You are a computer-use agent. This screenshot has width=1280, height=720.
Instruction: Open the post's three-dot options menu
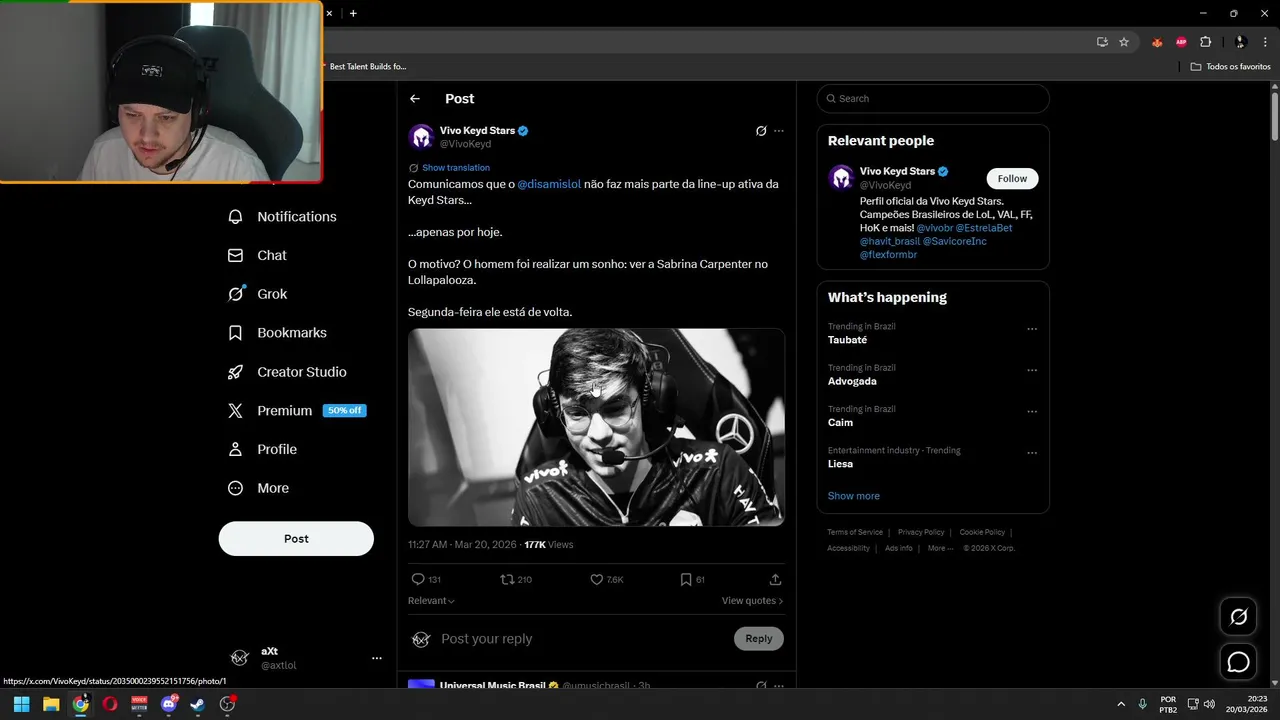click(779, 131)
